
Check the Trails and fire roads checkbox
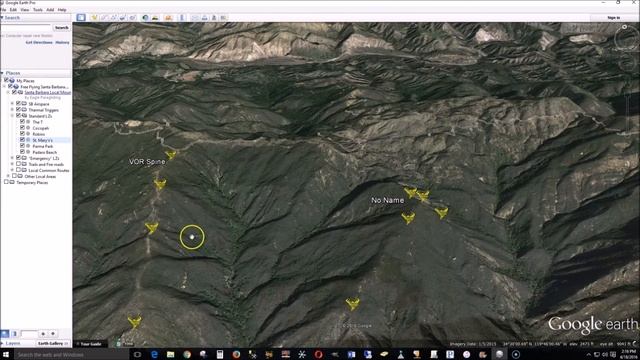click(x=18, y=164)
